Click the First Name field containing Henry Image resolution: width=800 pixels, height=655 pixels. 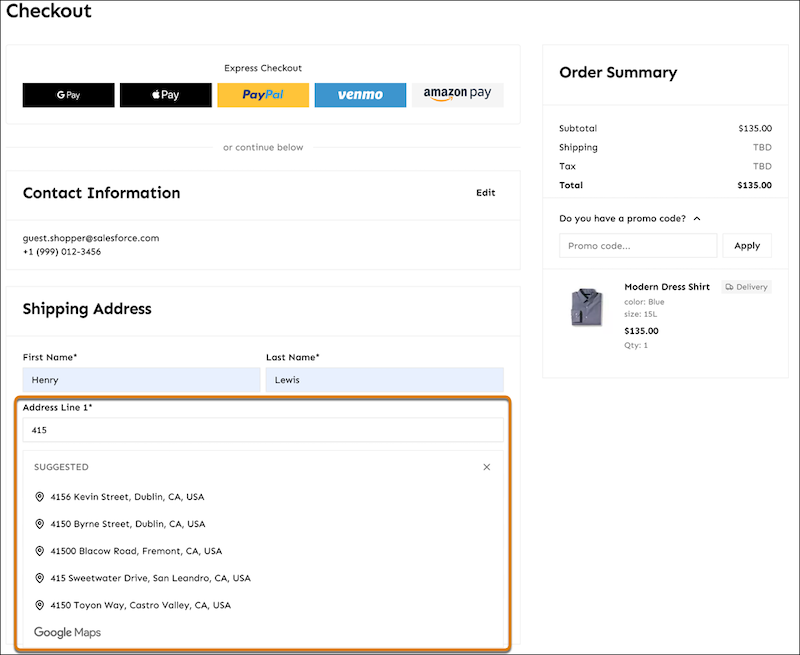(x=141, y=380)
